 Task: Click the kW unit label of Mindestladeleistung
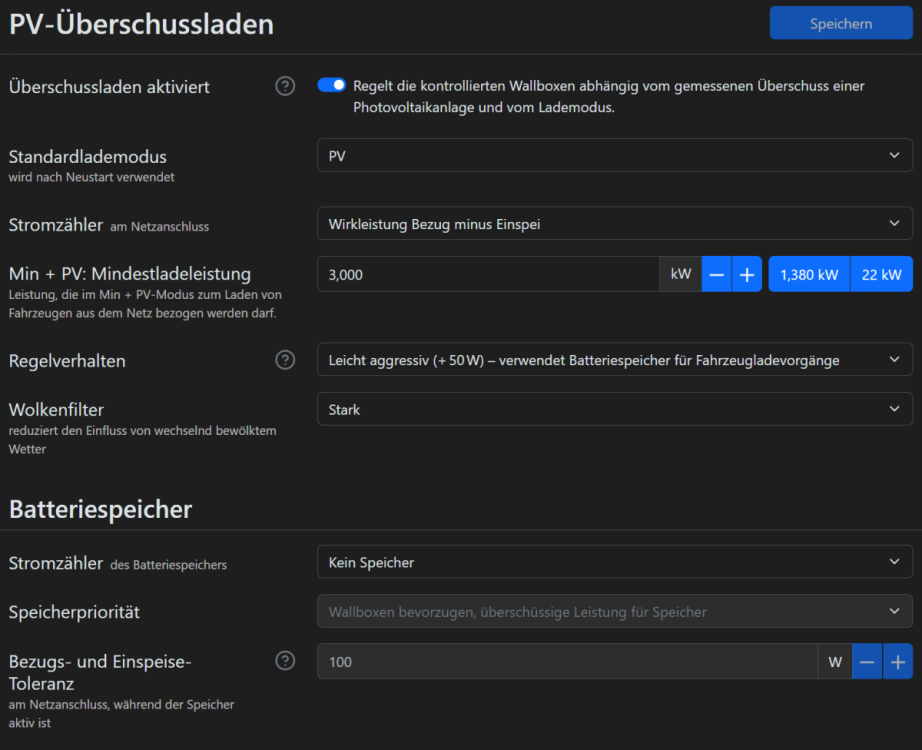click(x=680, y=274)
